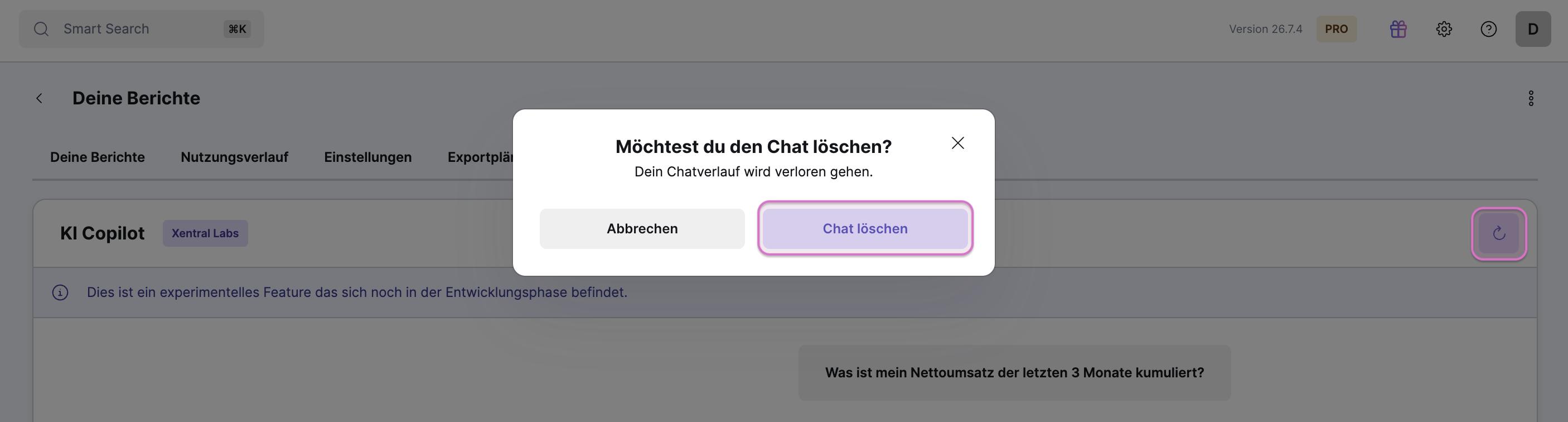
Task: Go back with the left chevron
Action: point(40,99)
